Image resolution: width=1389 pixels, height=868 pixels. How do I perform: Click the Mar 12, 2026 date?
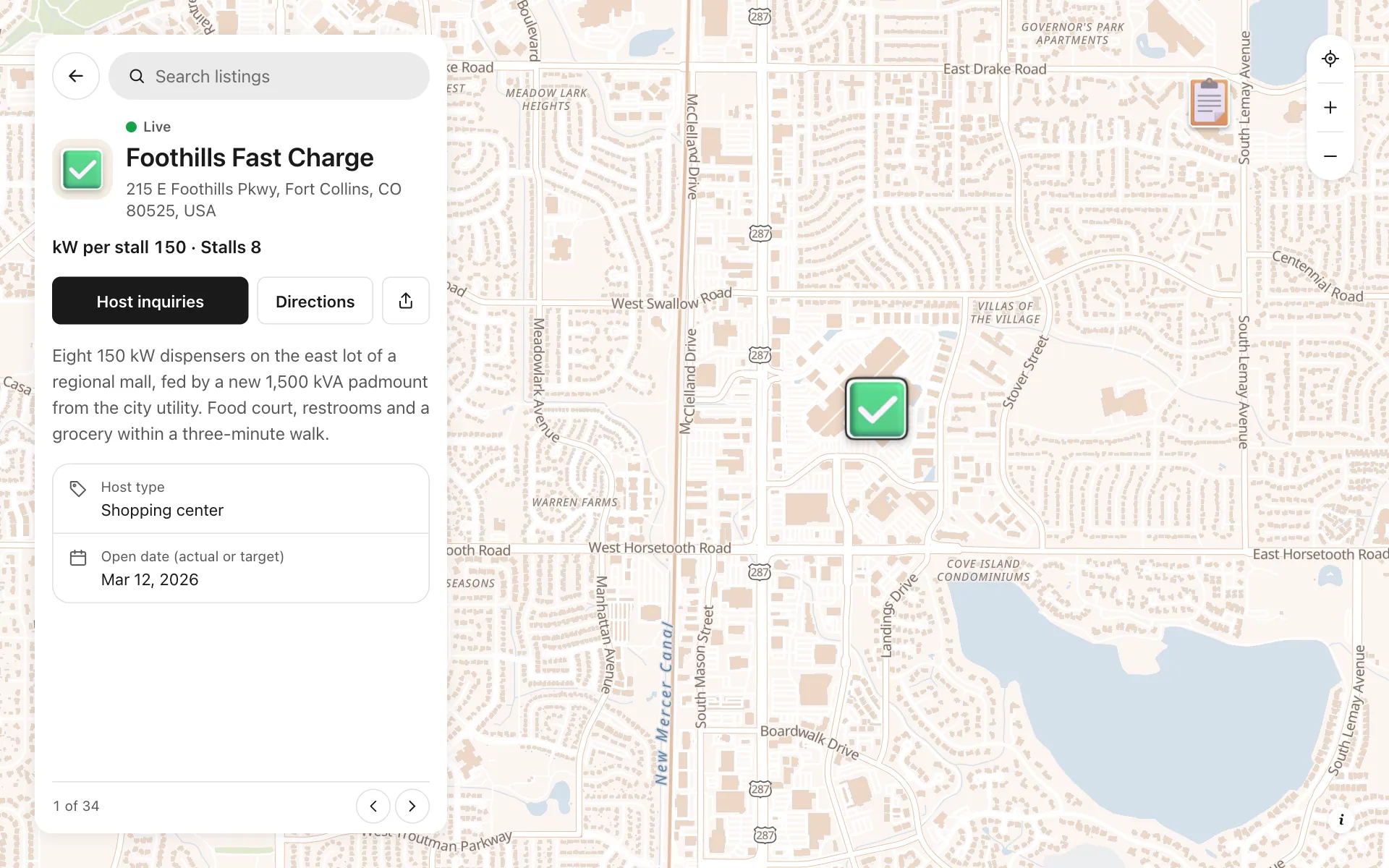click(x=150, y=580)
